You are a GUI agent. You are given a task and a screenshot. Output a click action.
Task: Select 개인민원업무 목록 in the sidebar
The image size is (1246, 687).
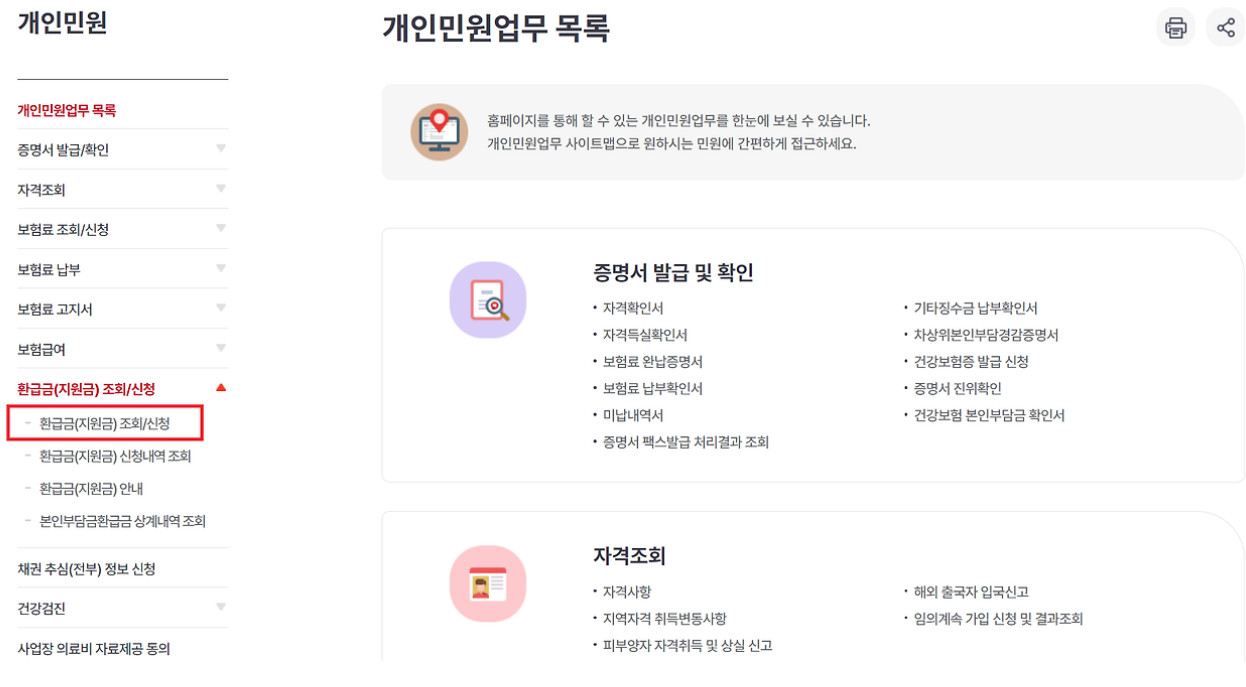(x=67, y=110)
